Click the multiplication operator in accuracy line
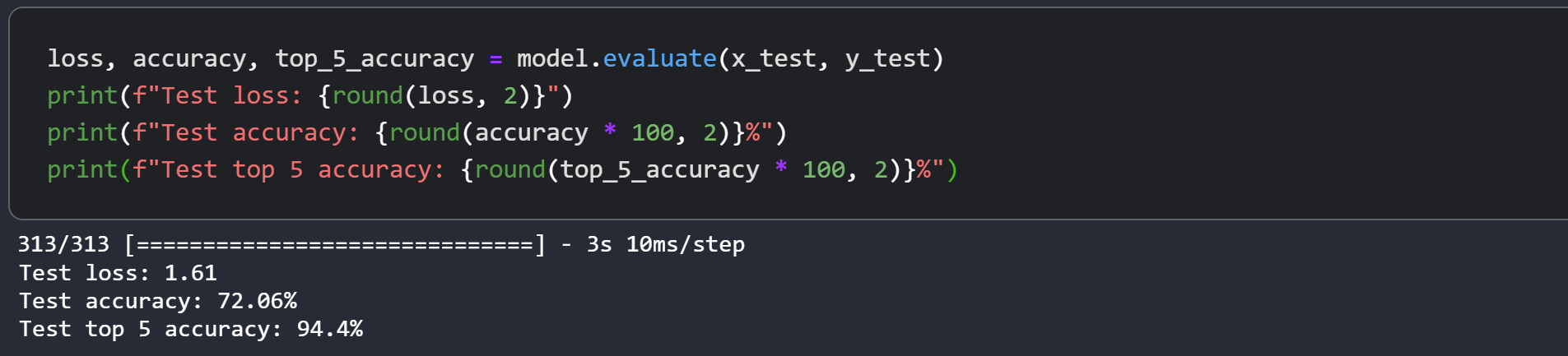This screenshot has height=356, width=1568. pos(610,130)
